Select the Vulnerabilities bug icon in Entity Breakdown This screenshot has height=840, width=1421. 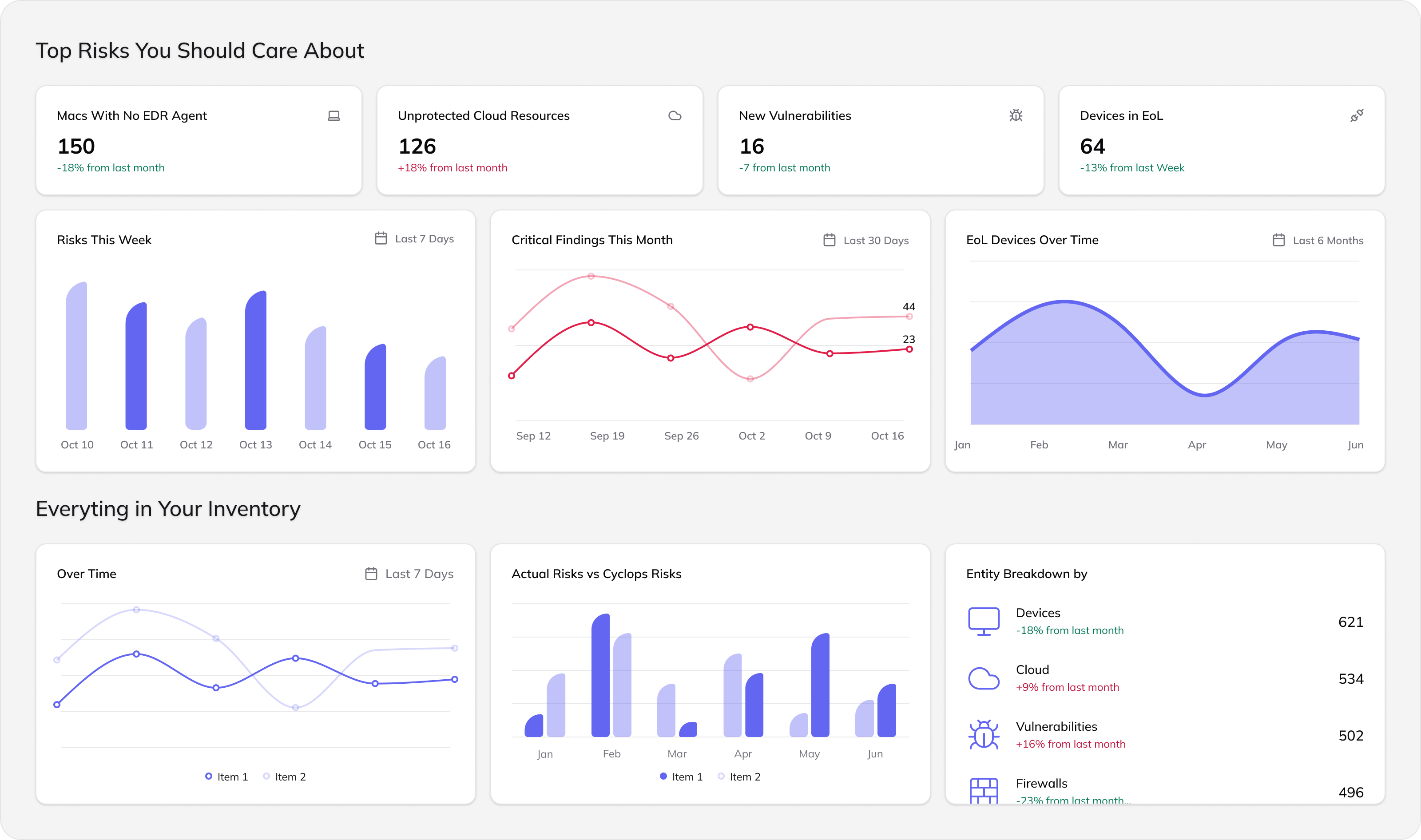click(984, 734)
